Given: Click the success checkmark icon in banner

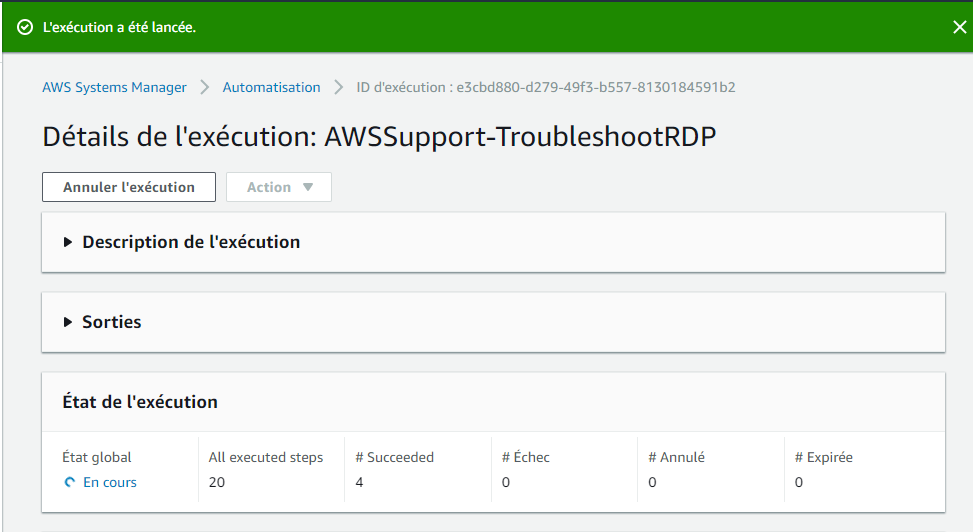Looking at the screenshot, I should pos(25,27).
